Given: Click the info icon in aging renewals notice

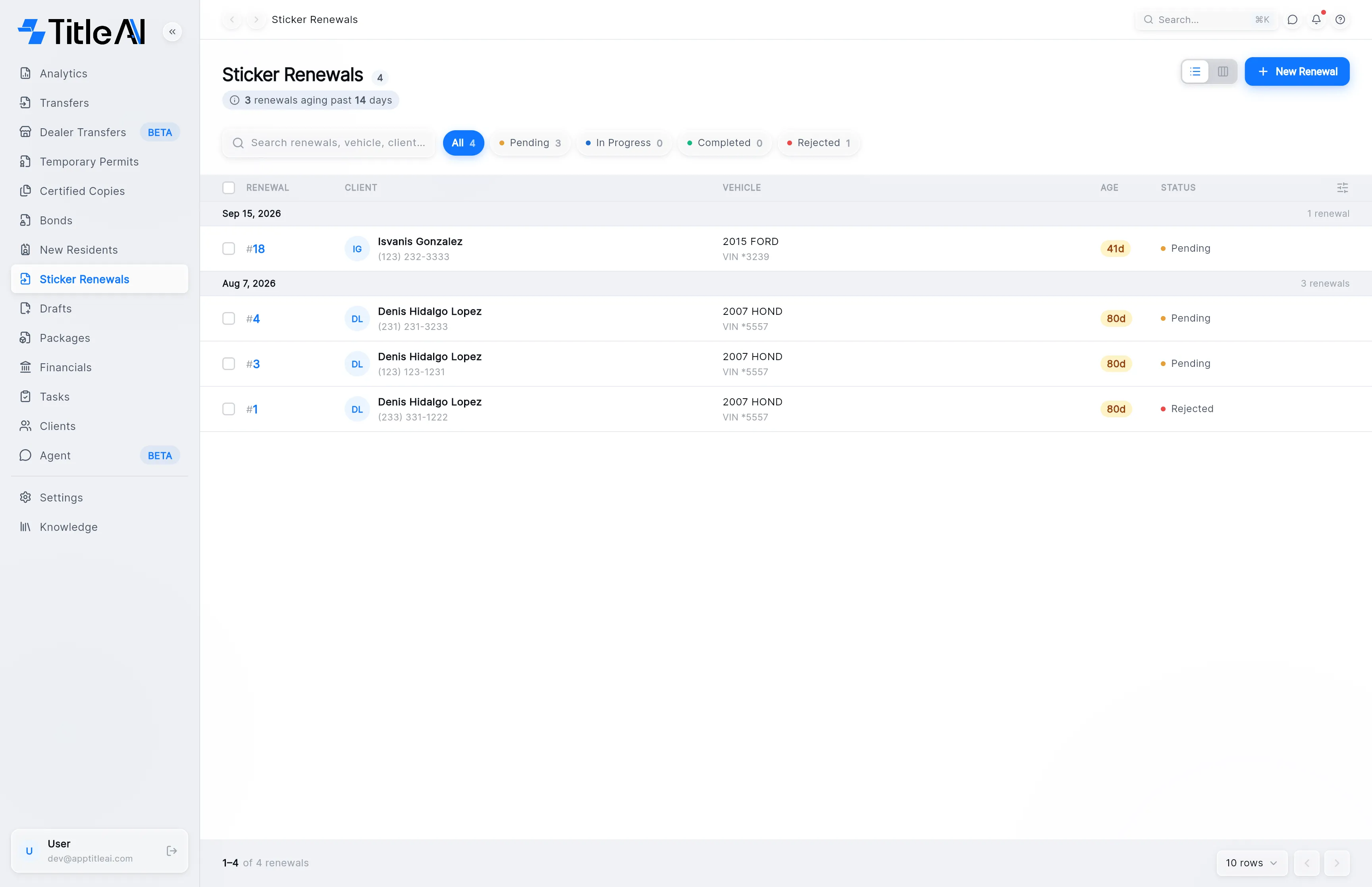Looking at the screenshot, I should (x=234, y=100).
